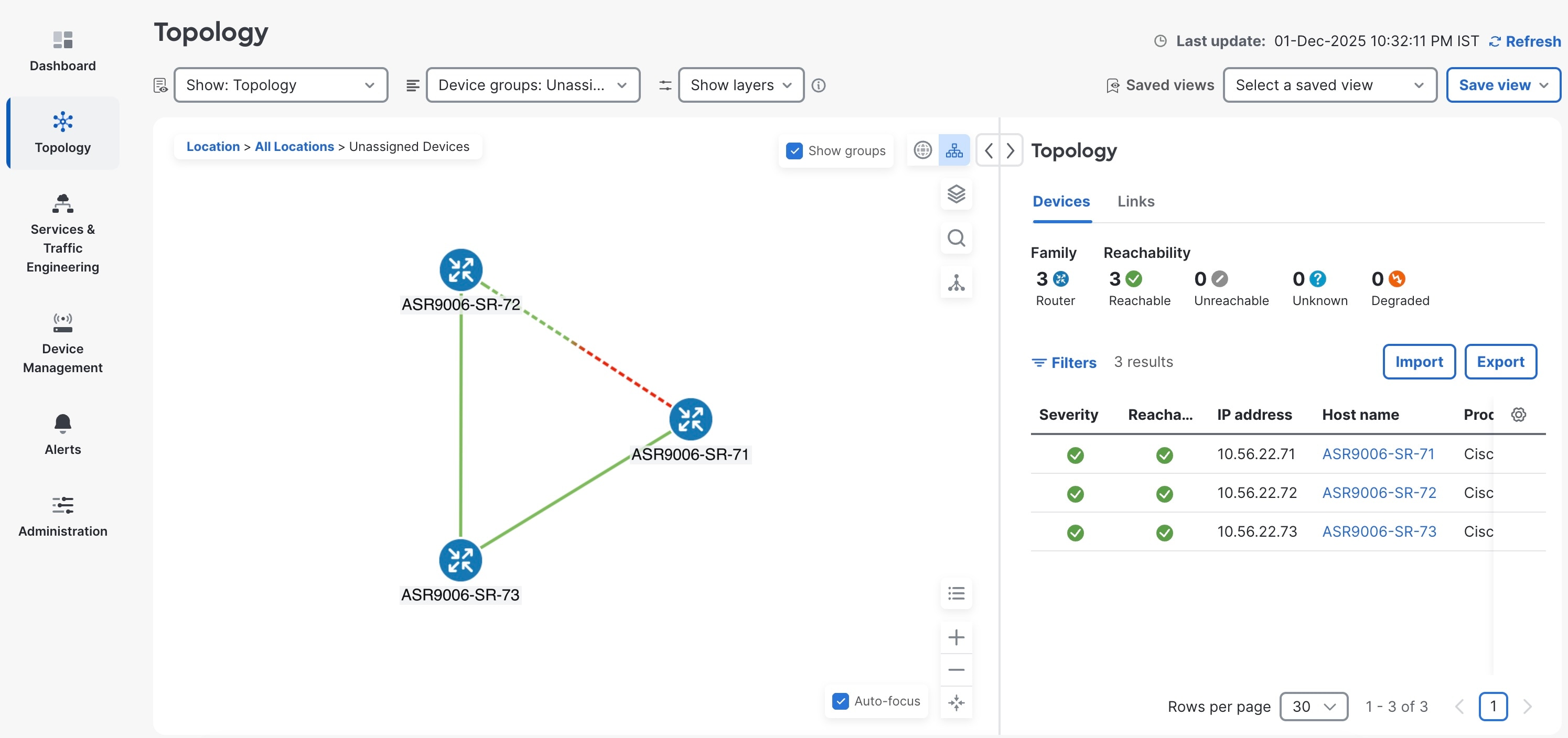
Task: Collapse the side panel with right chevron
Action: [x=1011, y=150]
